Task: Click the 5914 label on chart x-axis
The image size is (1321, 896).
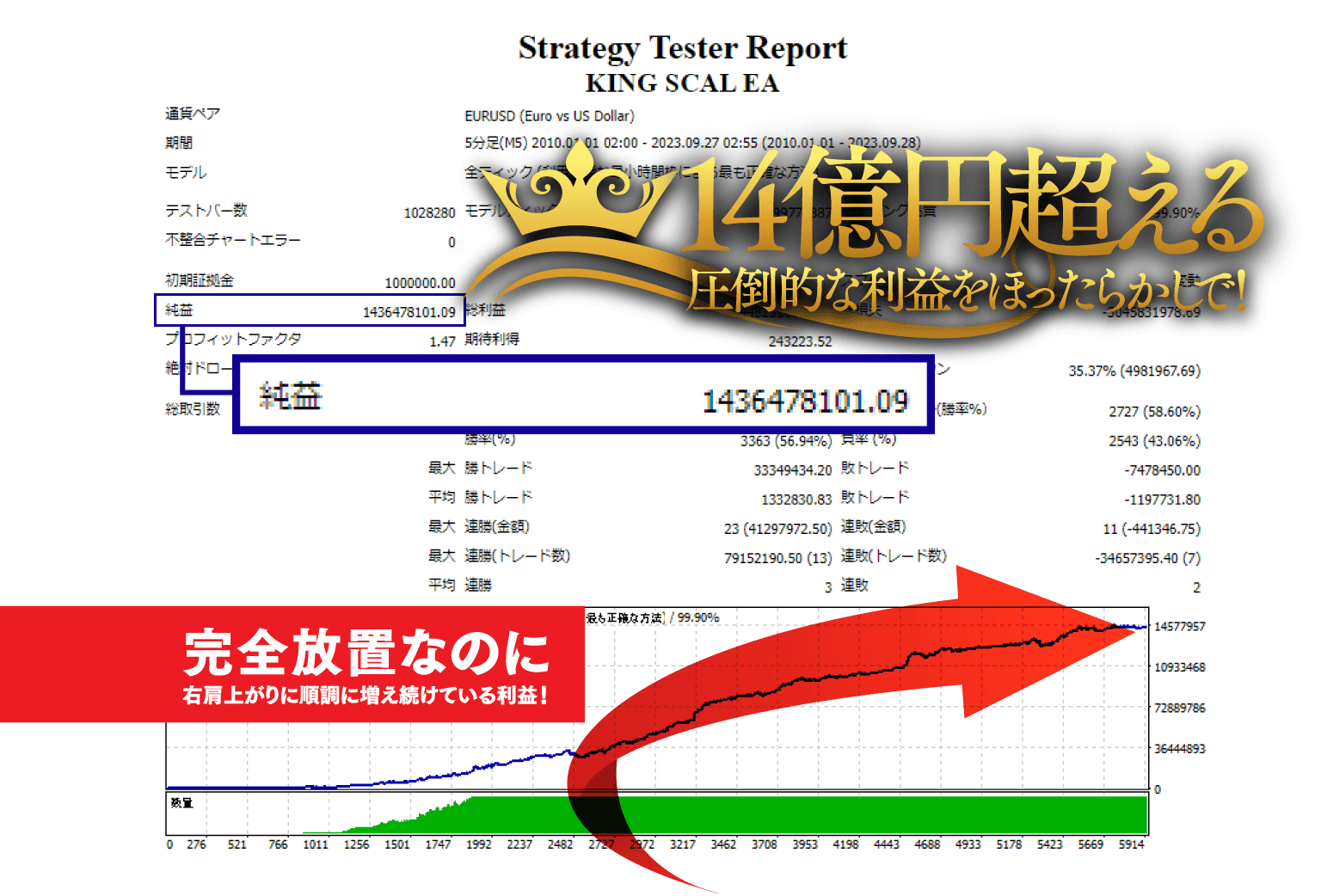Action: [1131, 844]
